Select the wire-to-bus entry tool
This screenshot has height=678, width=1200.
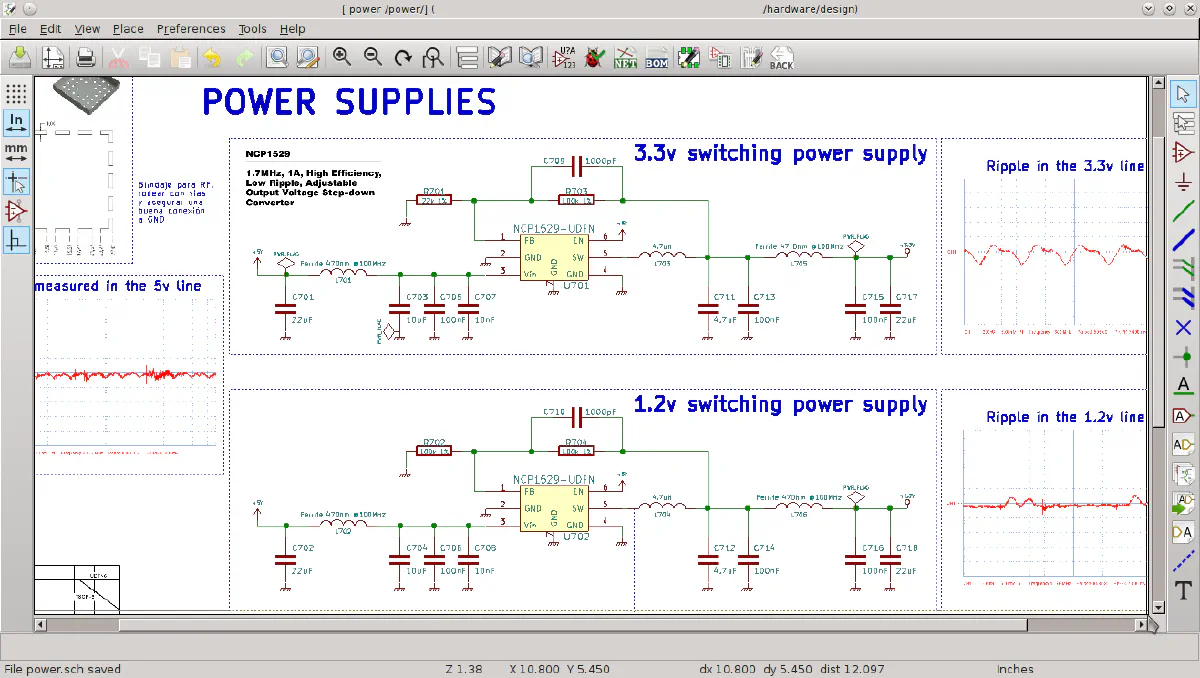click(1184, 268)
